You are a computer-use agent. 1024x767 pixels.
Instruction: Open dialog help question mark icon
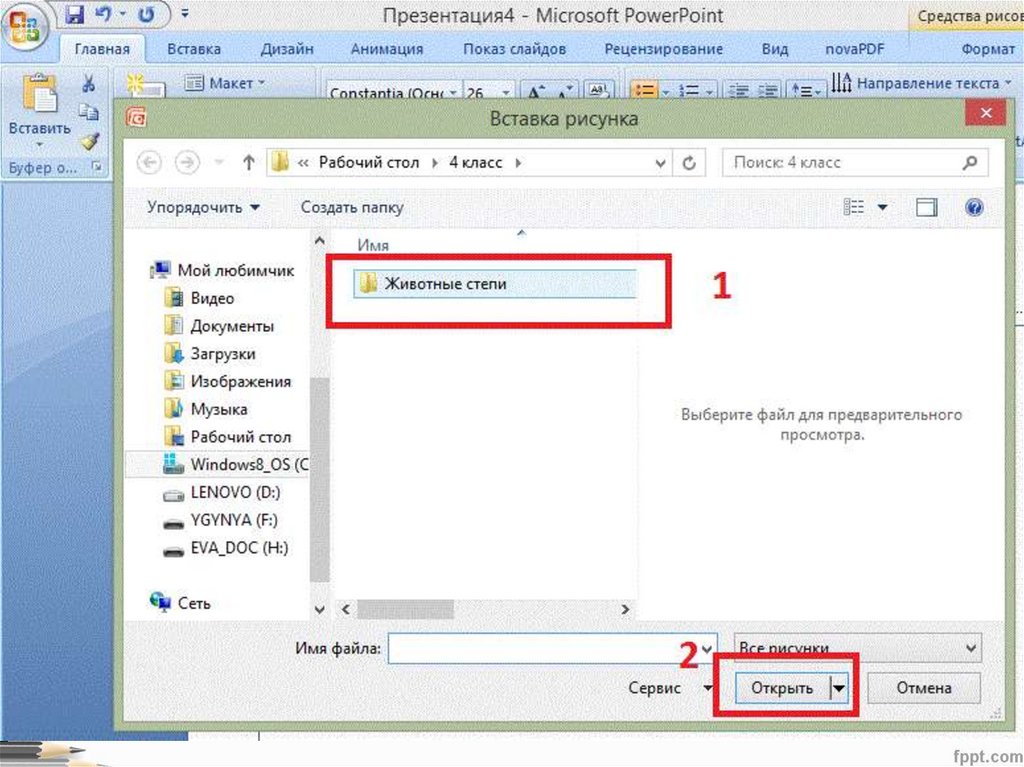[974, 207]
